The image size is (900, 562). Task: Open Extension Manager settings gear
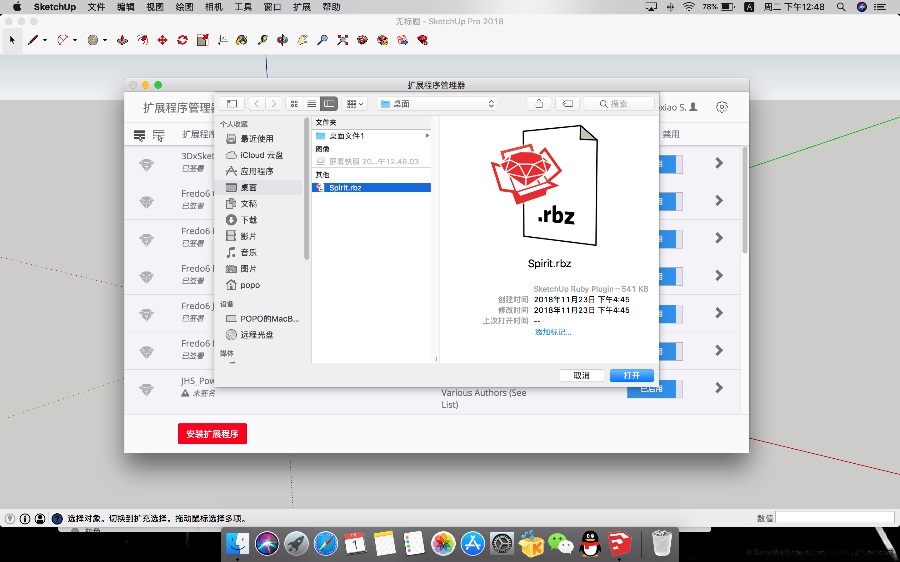click(722, 107)
